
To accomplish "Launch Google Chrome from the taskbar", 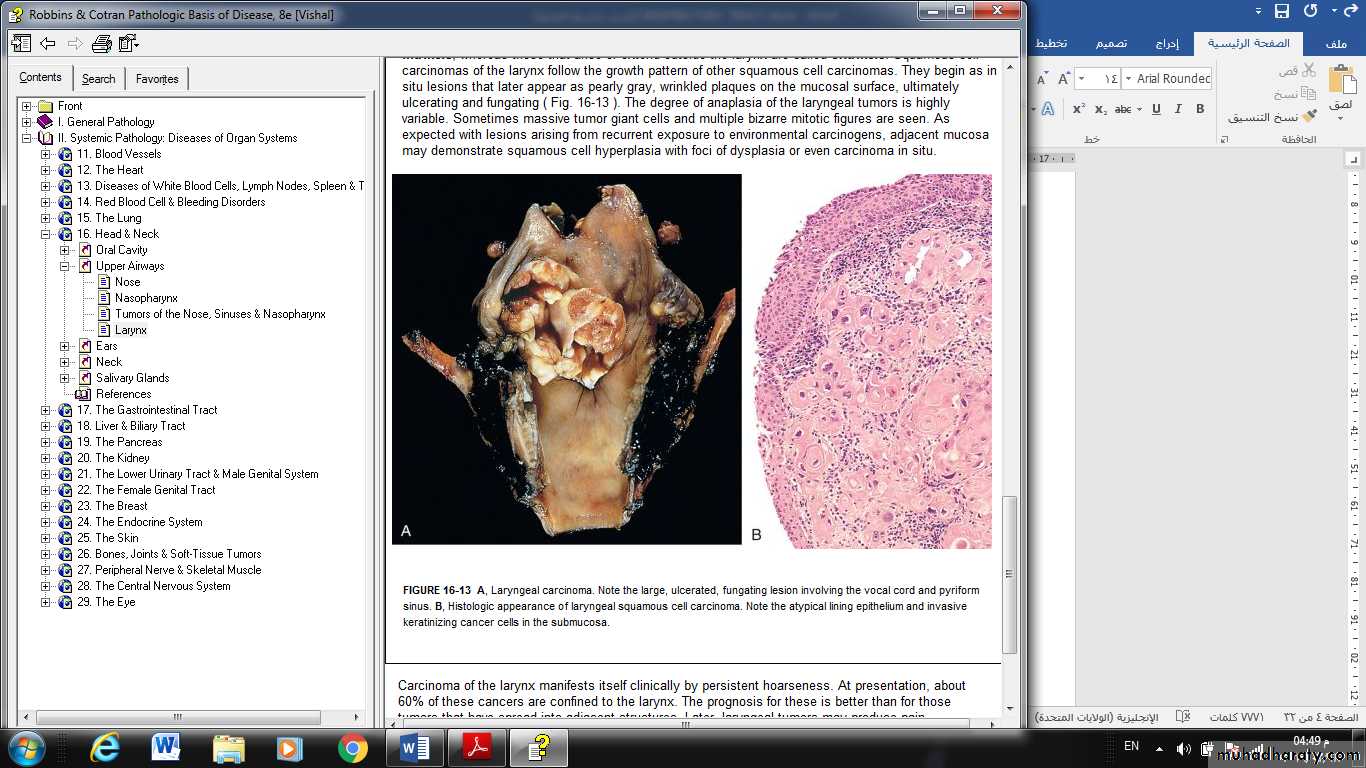I will [x=352, y=747].
